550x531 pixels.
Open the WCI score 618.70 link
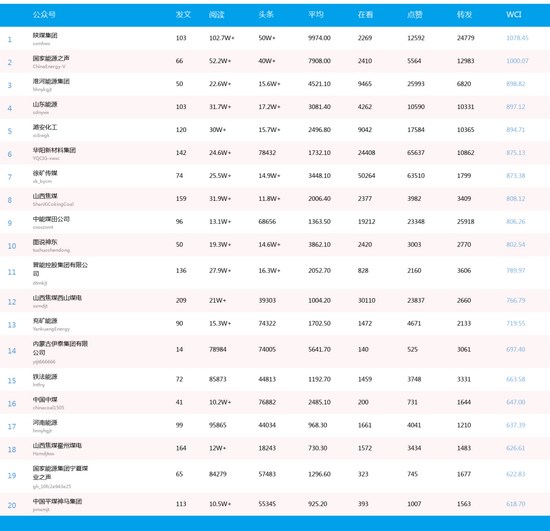pyautogui.click(x=516, y=504)
